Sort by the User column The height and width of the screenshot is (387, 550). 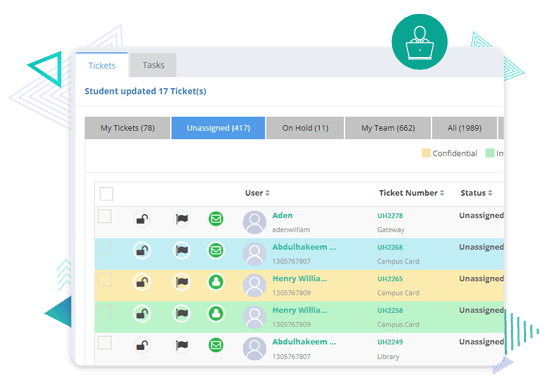pos(257,193)
